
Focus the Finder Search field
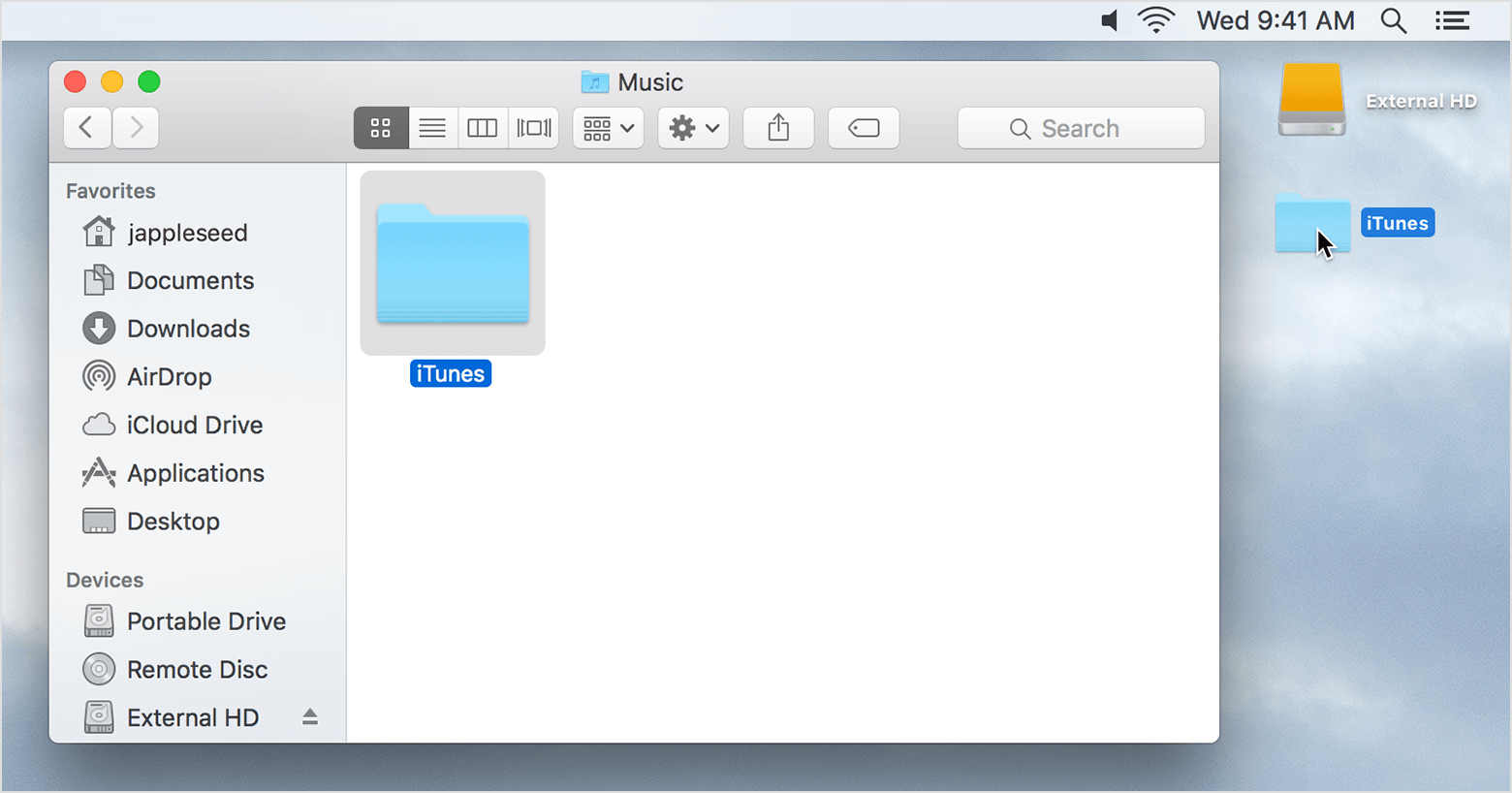click(x=1082, y=128)
